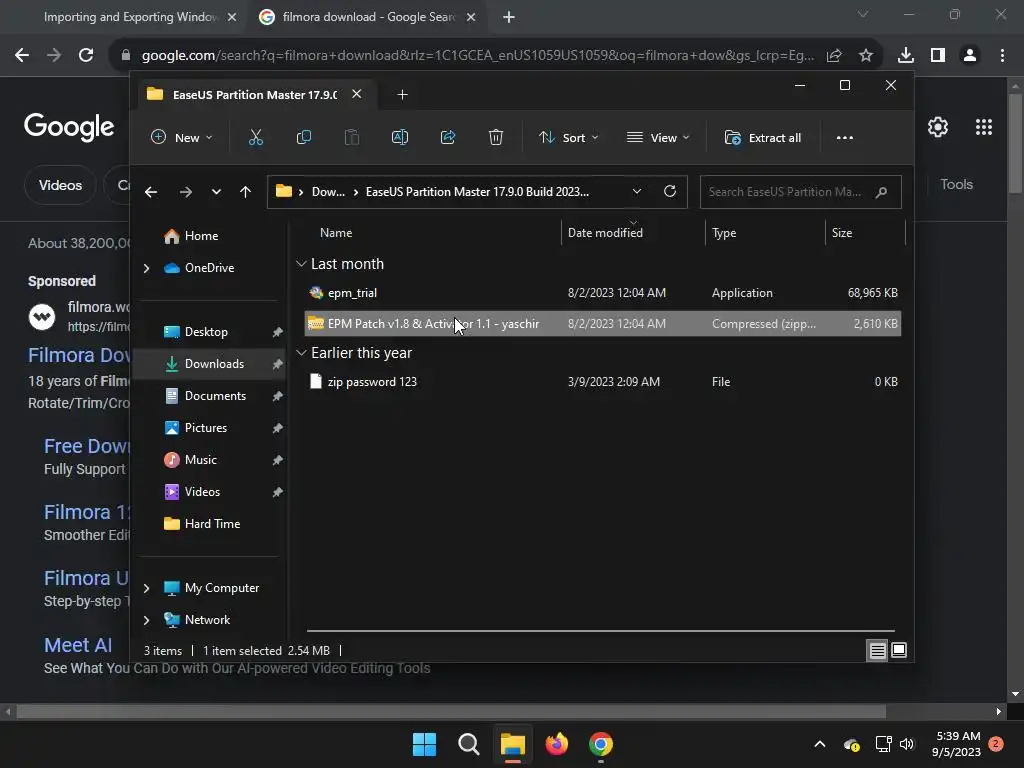Bookmark this page with the star icon

[x=866, y=56]
